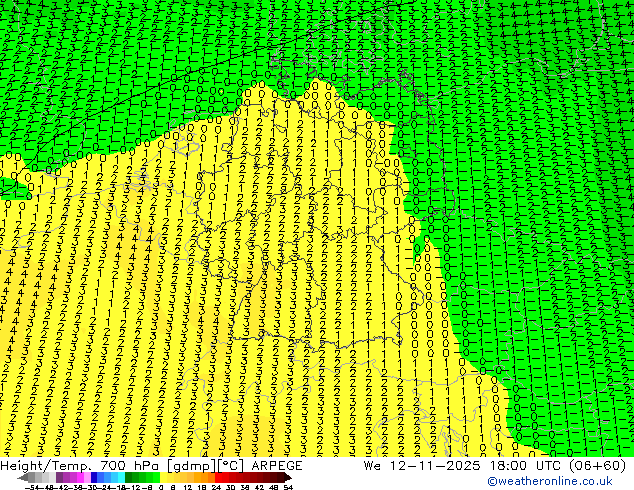Viewport: 634px width, 490px height.
Task: Click the '[gdmp]' unit label
Action: [x=192, y=466]
